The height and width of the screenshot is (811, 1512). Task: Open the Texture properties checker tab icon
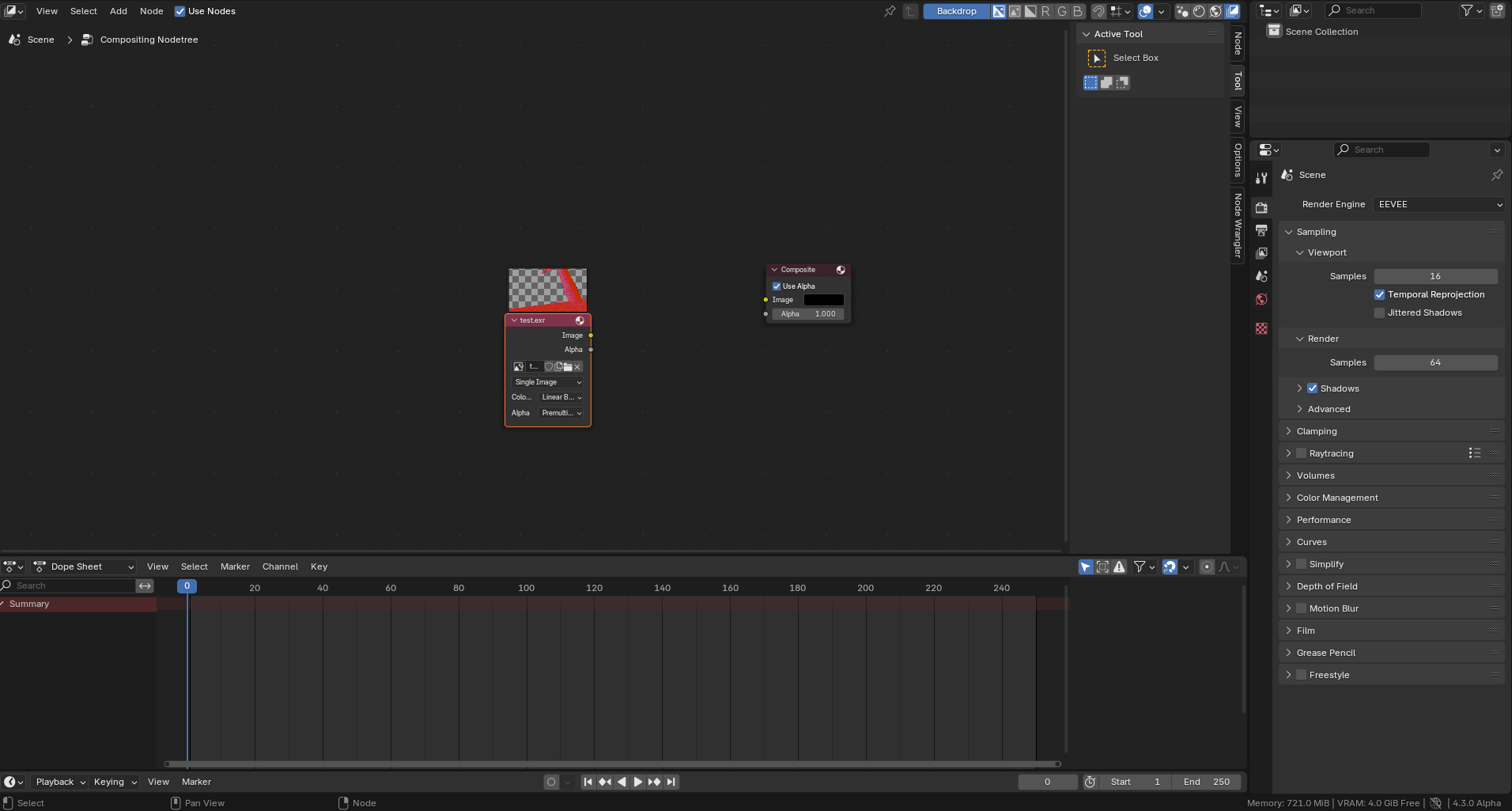click(1261, 328)
